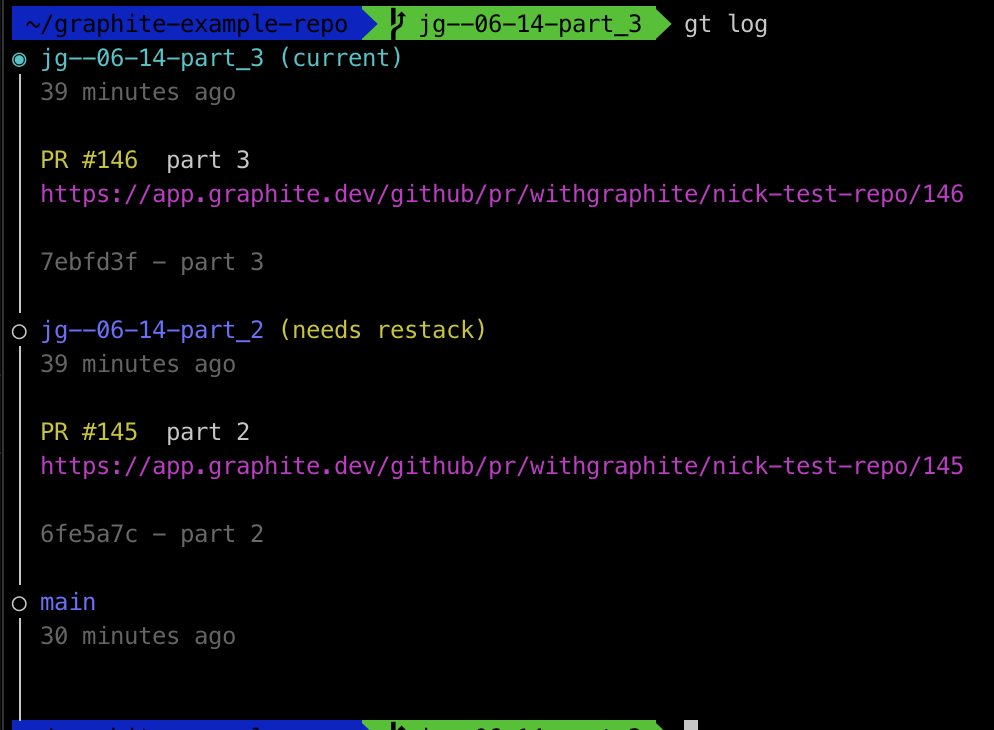Click the terminal cursor block at the bottom prompt

(x=691, y=725)
